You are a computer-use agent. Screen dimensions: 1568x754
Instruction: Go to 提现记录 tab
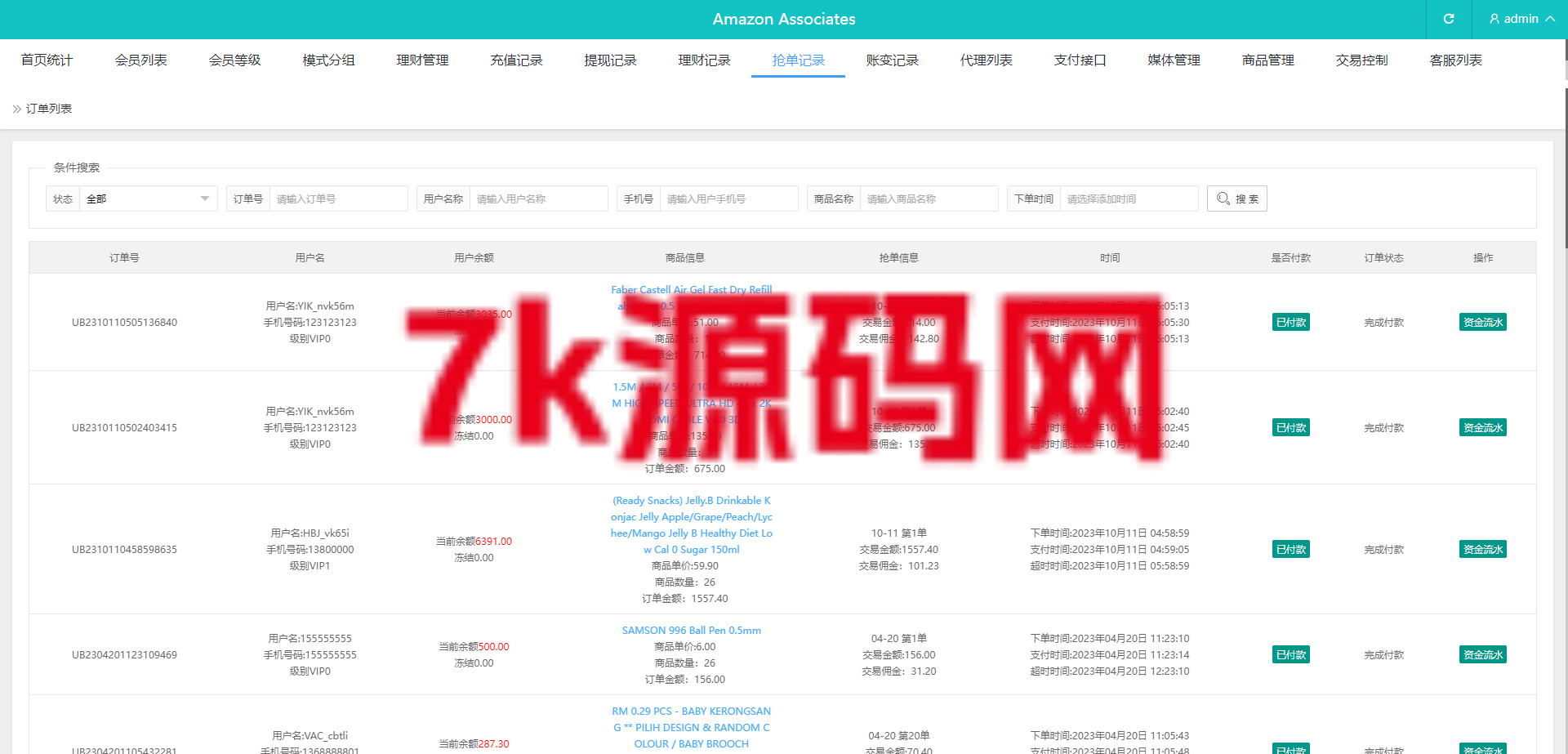pyautogui.click(x=610, y=60)
